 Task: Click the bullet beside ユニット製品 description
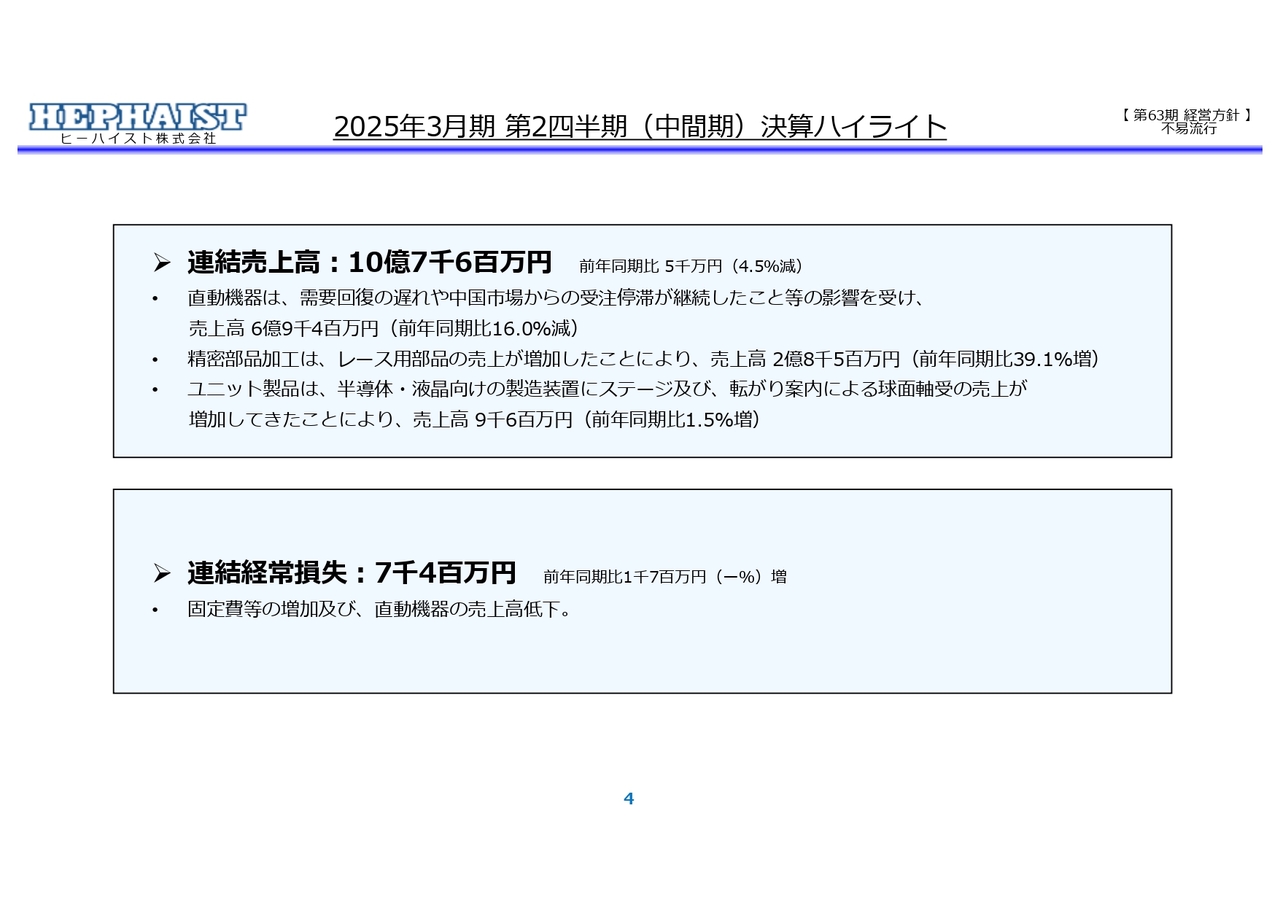154,389
